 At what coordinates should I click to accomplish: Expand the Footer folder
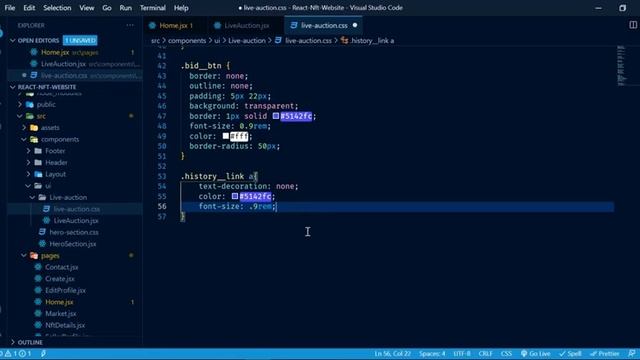click(x=55, y=151)
